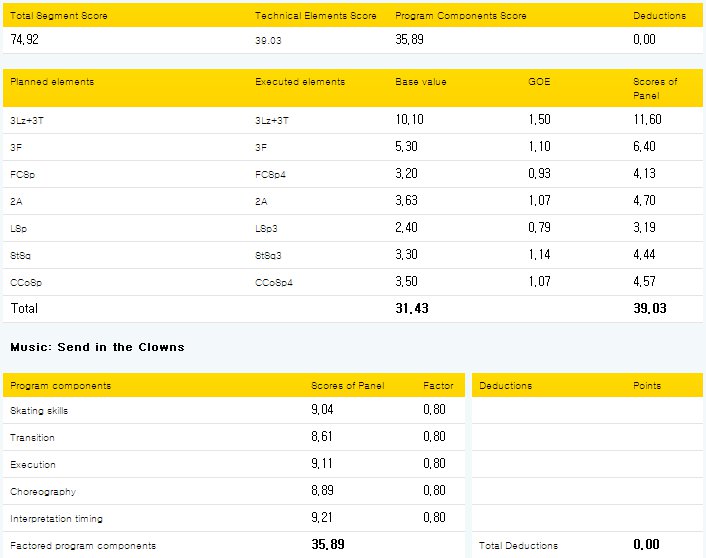Click the Program components table header
The image size is (706, 558).
[61, 385]
